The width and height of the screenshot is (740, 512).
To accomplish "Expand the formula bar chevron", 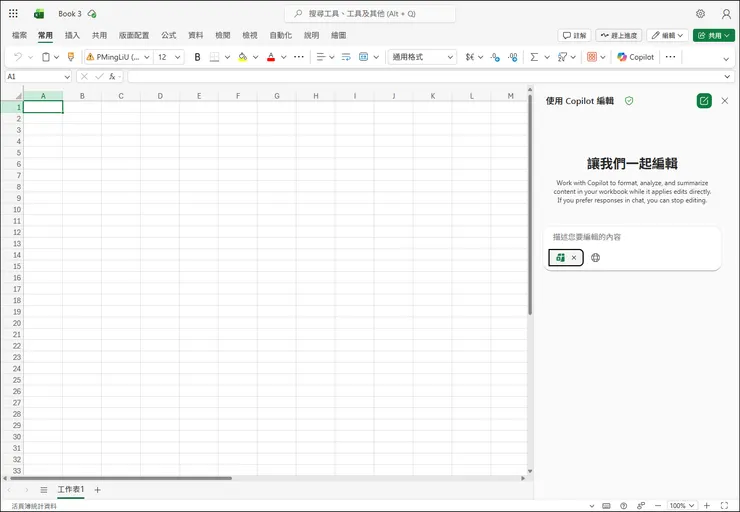I will point(727,76).
